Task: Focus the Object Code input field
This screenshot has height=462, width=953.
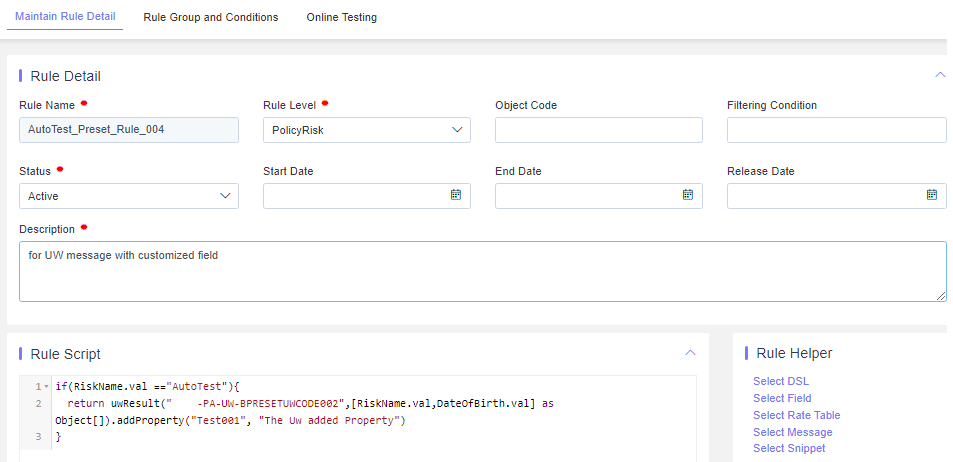Action: [x=599, y=130]
